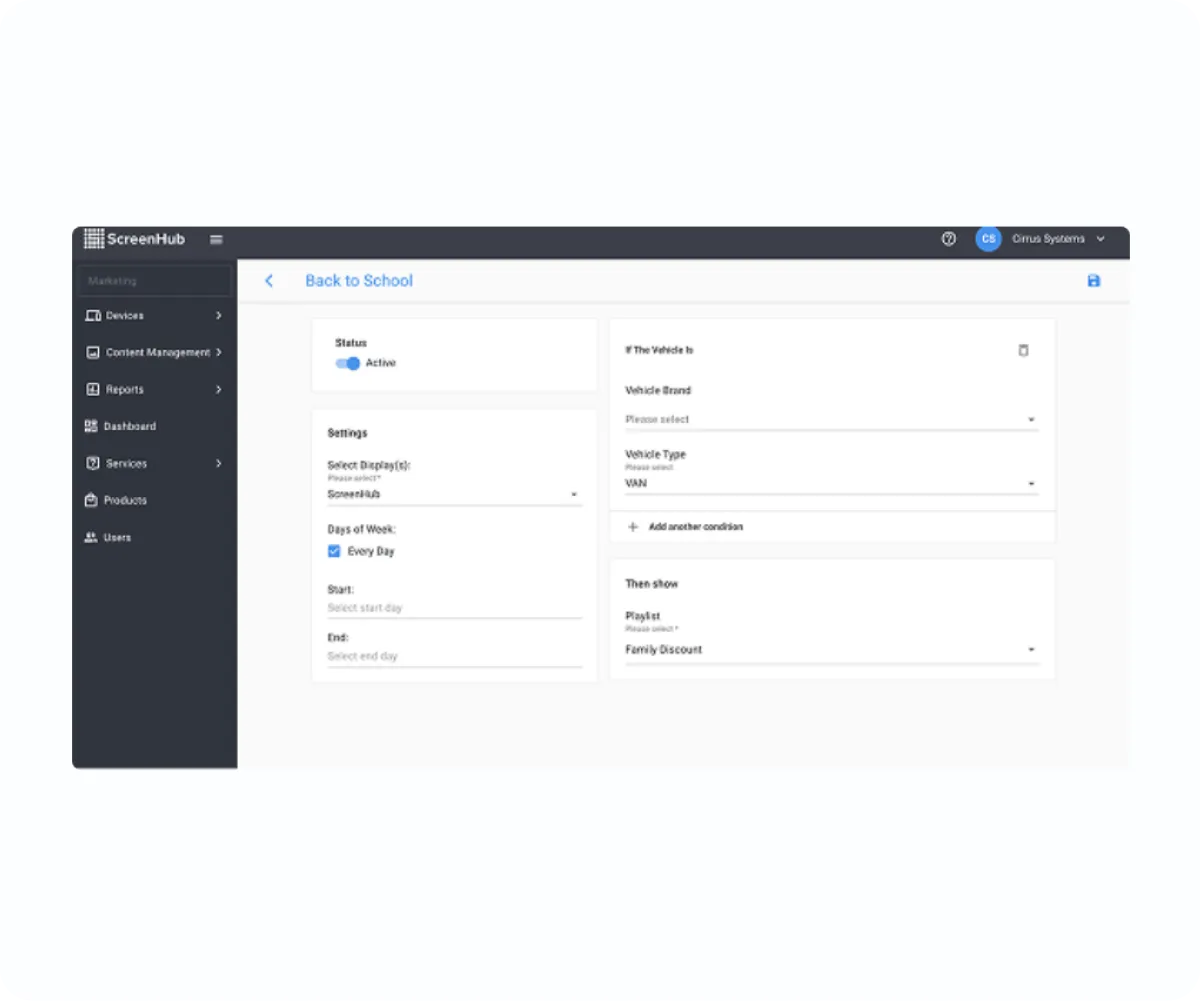Click the Family Discount playlist value
1200x1001 pixels.
click(664, 650)
